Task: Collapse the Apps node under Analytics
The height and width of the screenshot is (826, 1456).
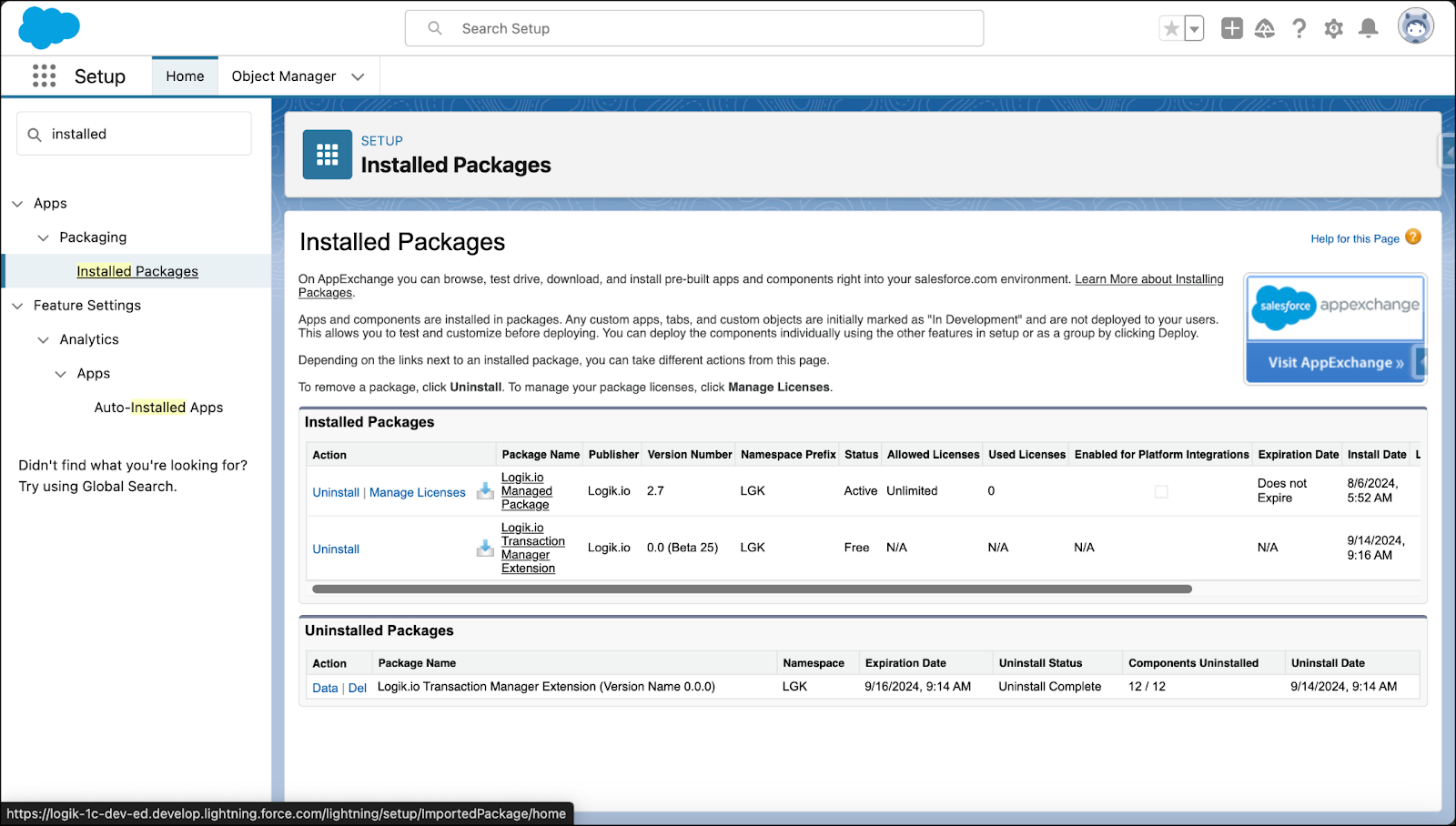Action: pyautogui.click(x=60, y=374)
